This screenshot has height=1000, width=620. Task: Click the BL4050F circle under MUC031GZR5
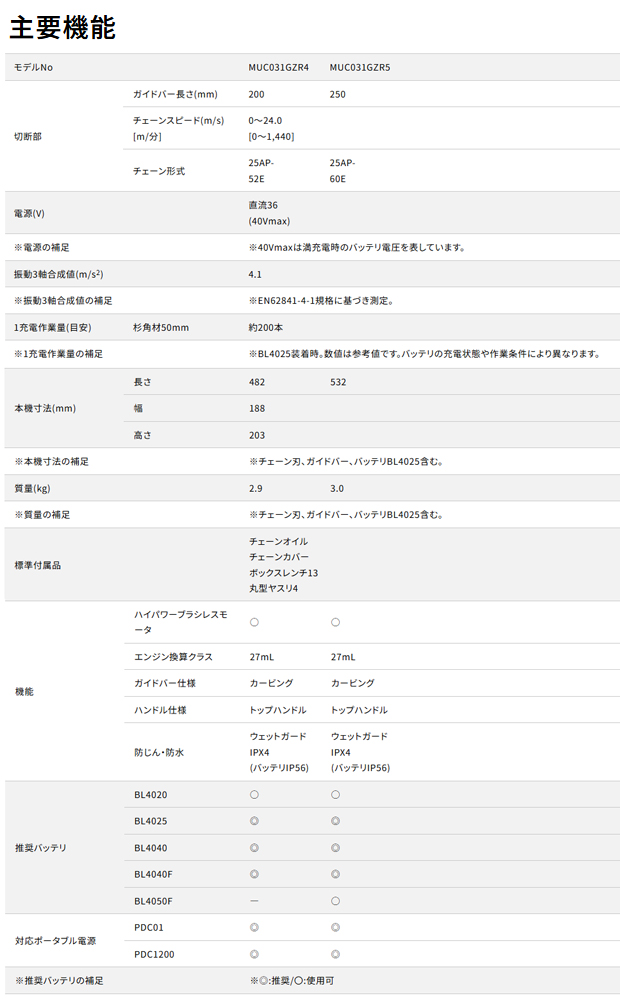point(335,901)
